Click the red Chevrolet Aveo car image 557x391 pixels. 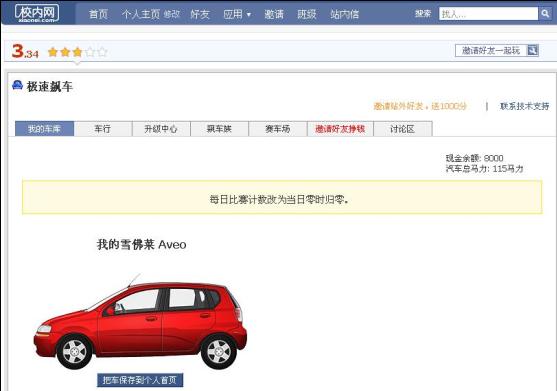(x=140, y=321)
